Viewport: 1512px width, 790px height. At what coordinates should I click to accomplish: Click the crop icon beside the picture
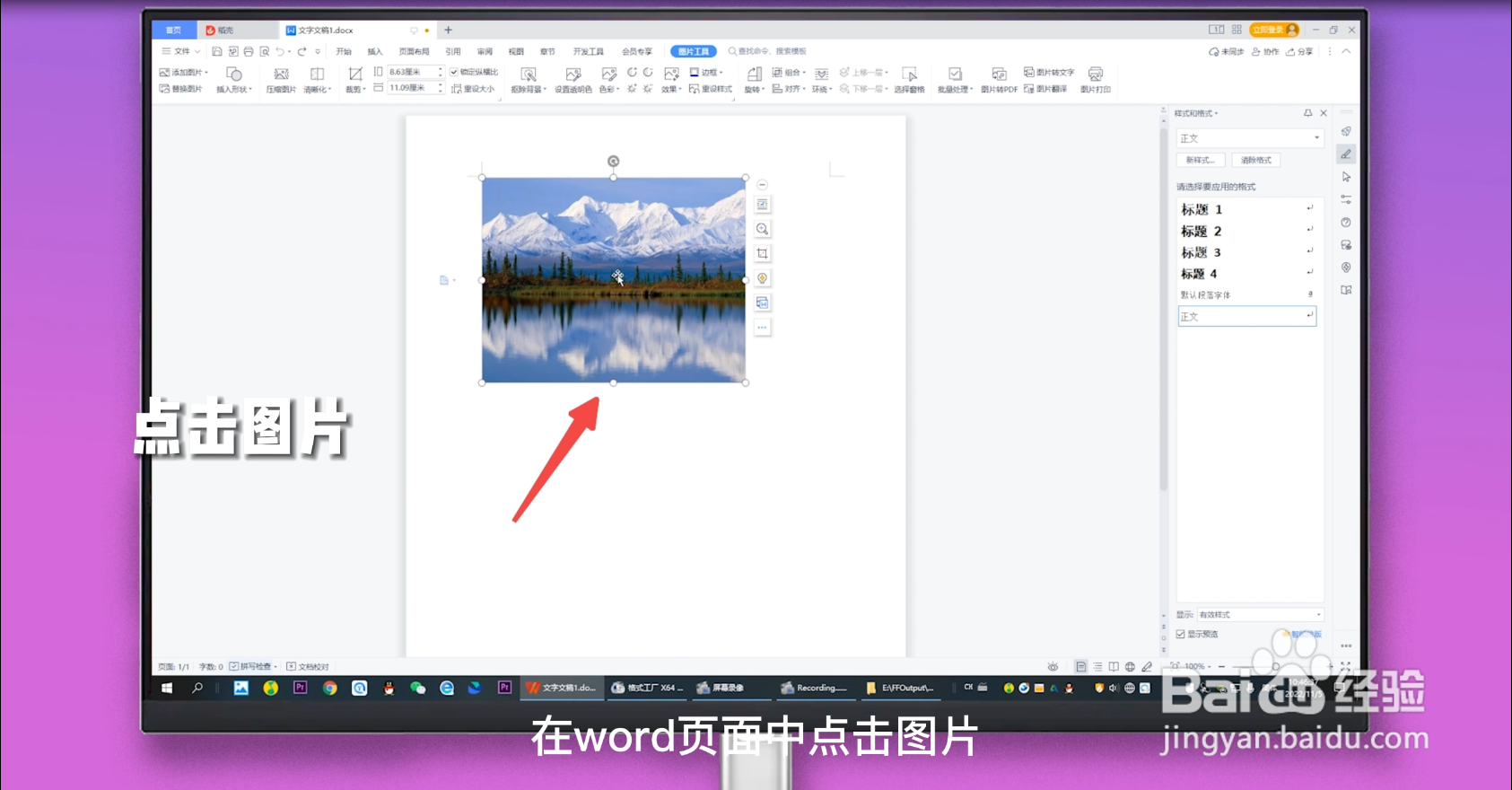762,253
